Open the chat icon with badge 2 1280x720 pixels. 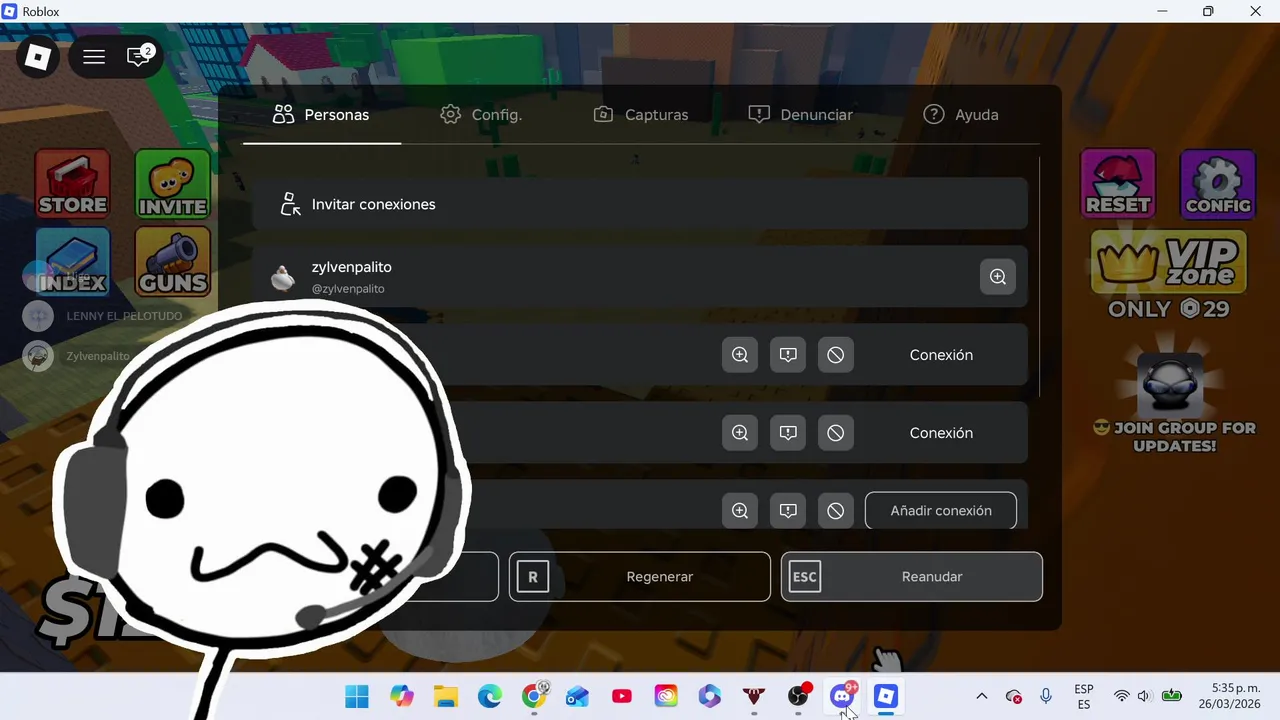coord(140,56)
